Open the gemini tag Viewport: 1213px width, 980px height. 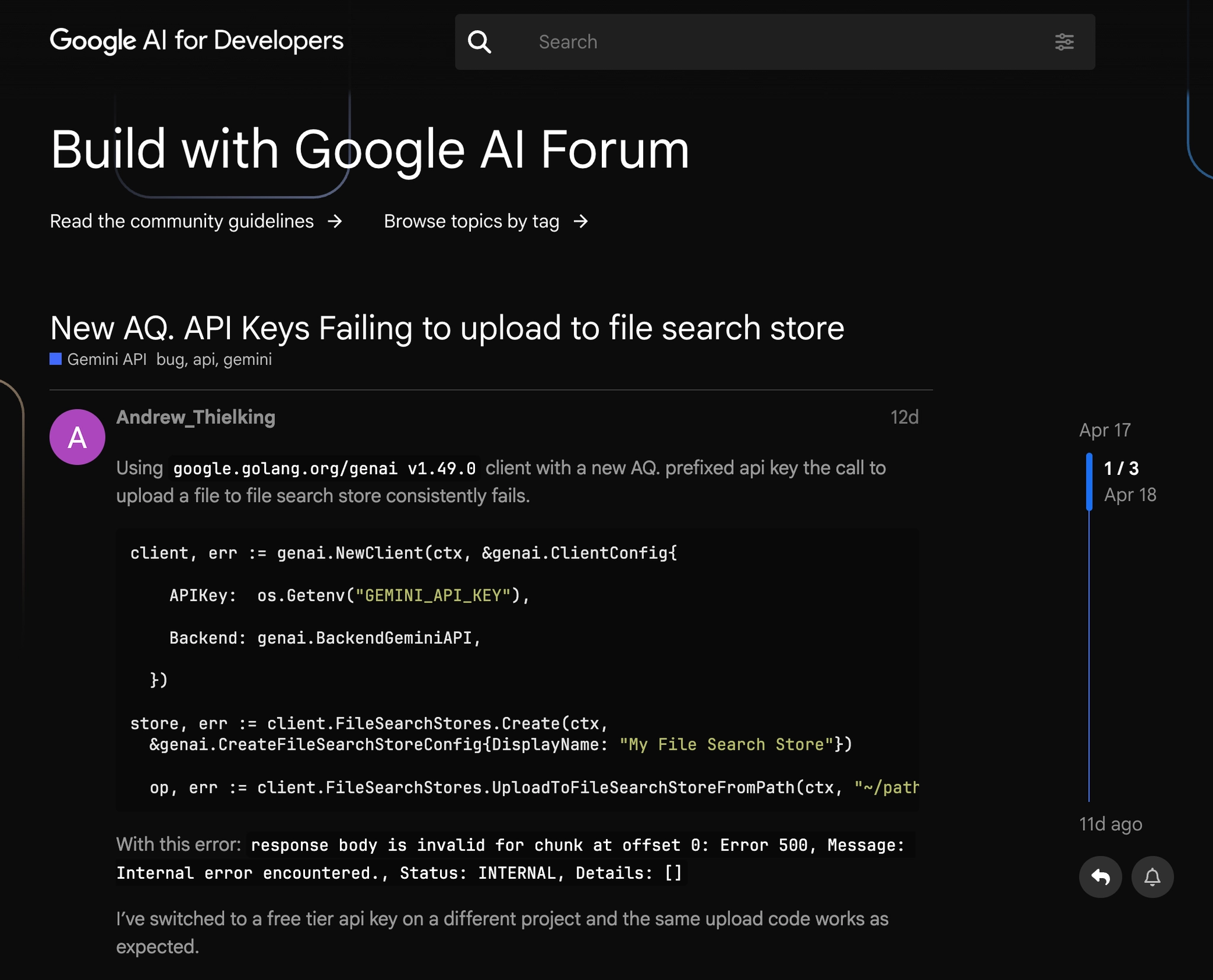tap(247, 359)
